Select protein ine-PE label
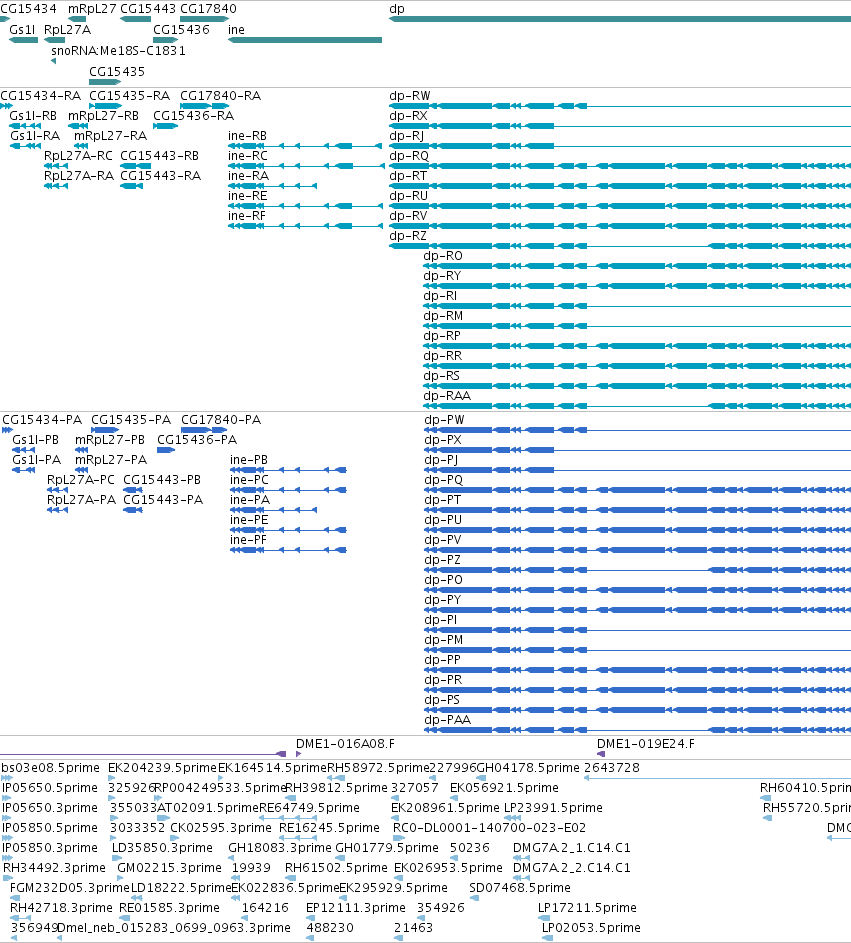Viewport: 851px width, 943px height. (x=249, y=520)
